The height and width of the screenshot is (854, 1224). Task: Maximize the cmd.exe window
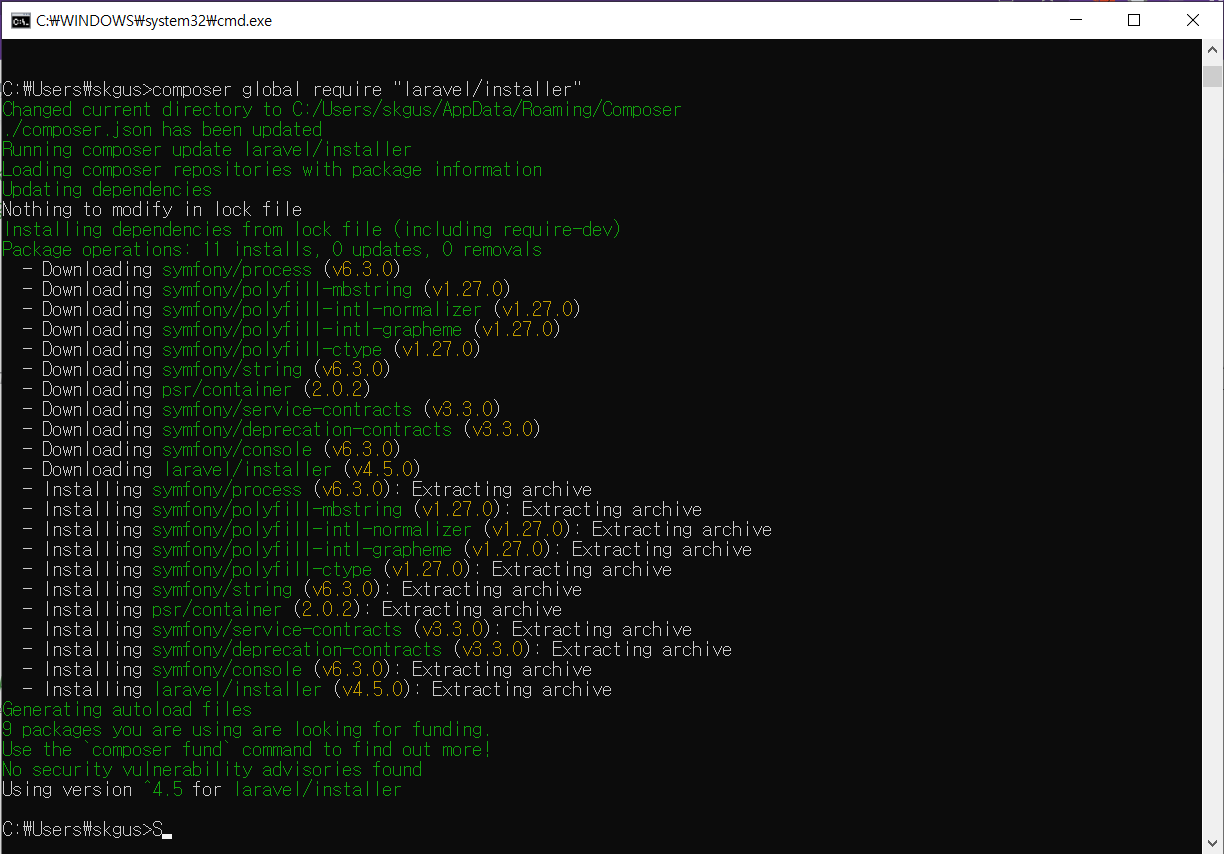tap(1134, 20)
